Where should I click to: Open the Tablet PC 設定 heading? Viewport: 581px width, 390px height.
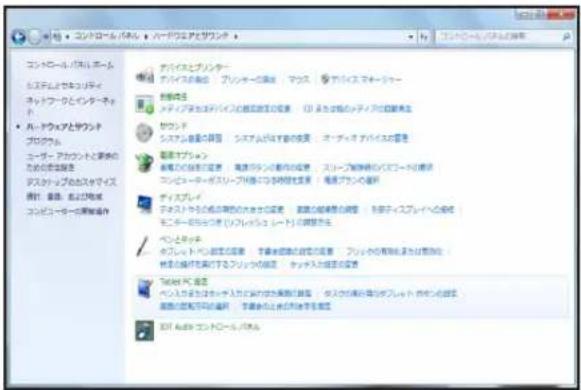coord(184,282)
